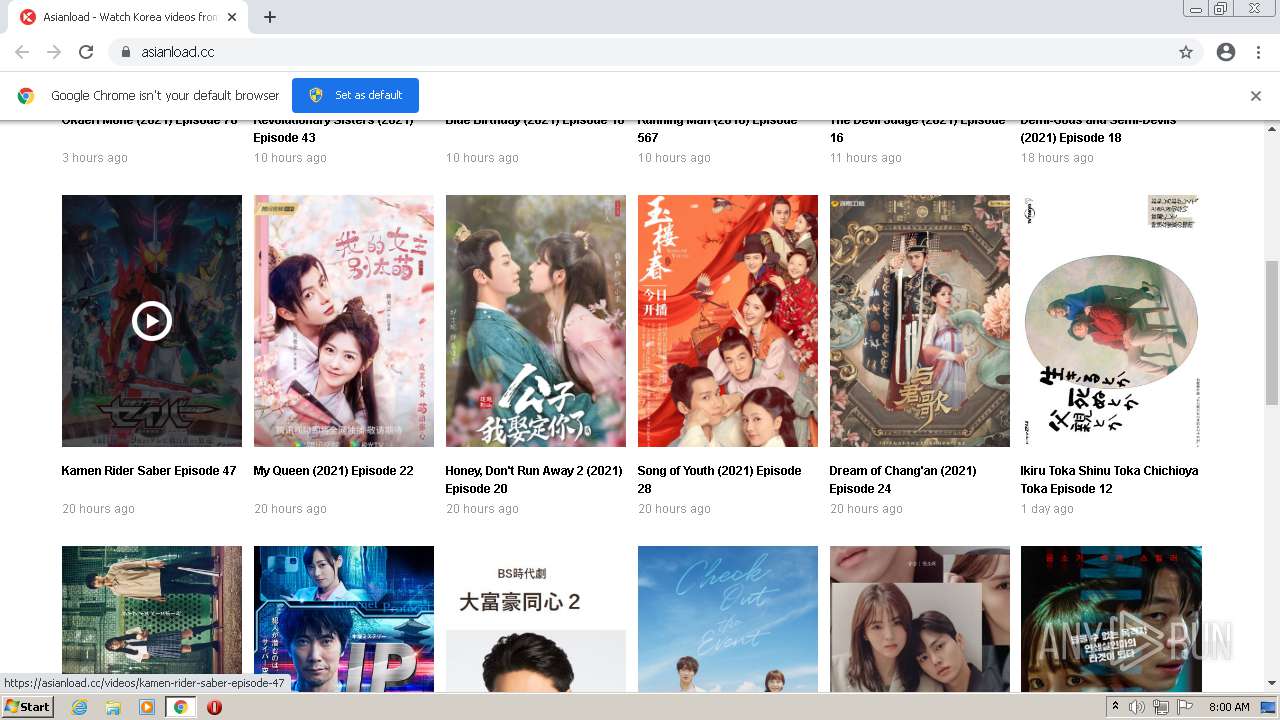The height and width of the screenshot is (720, 1280).
Task: Click the browser back arrow
Action: pos(22,52)
